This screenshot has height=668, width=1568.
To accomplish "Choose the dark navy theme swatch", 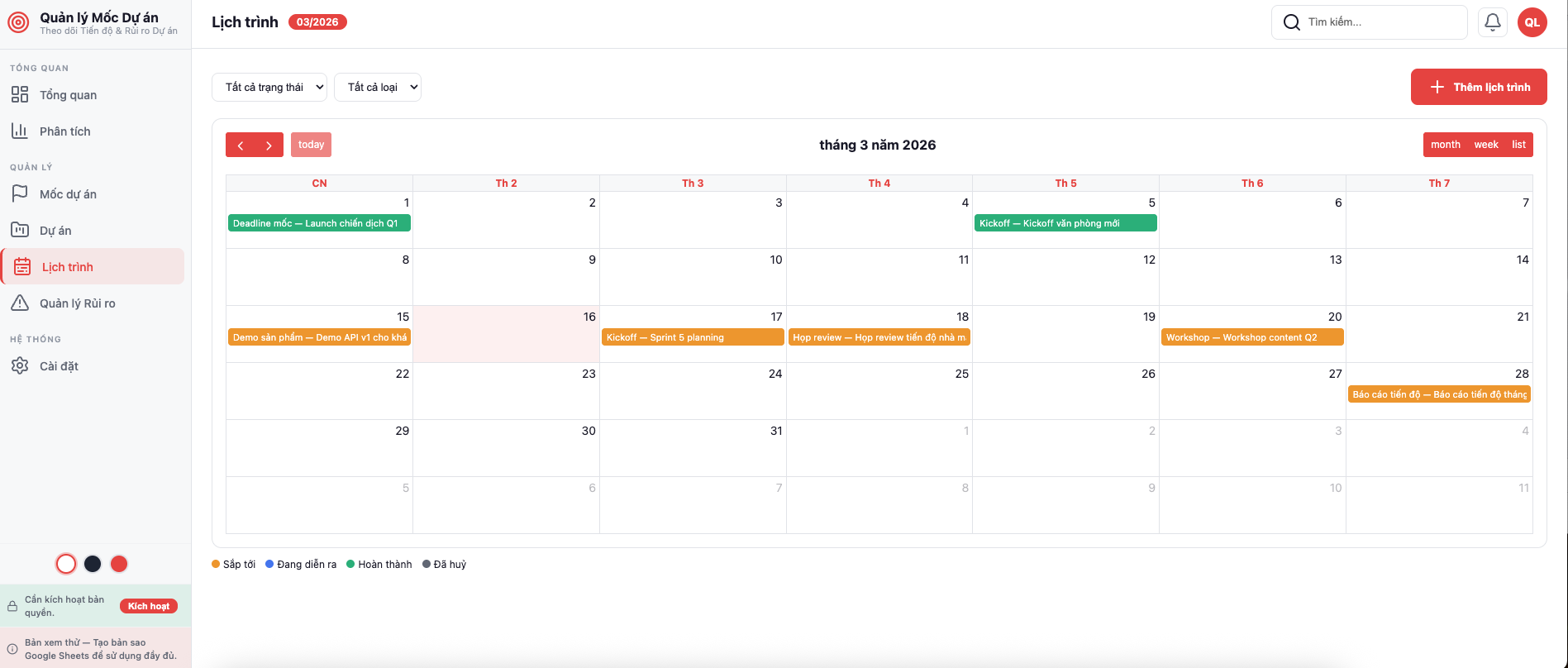I will pos(93,564).
